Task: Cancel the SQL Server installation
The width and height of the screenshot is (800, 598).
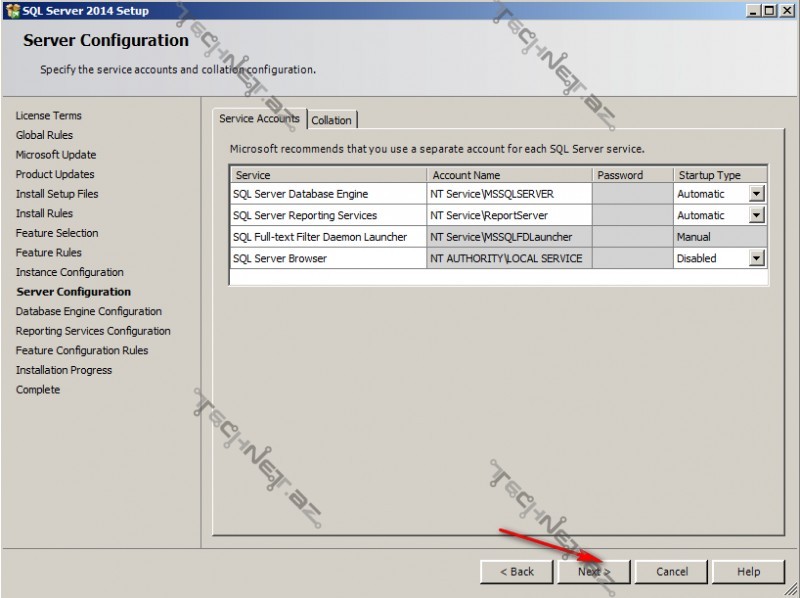Action: tap(671, 571)
